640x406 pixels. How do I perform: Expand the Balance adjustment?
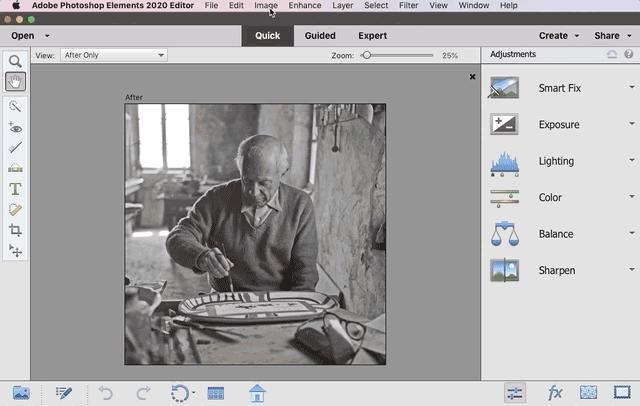pyautogui.click(x=631, y=233)
